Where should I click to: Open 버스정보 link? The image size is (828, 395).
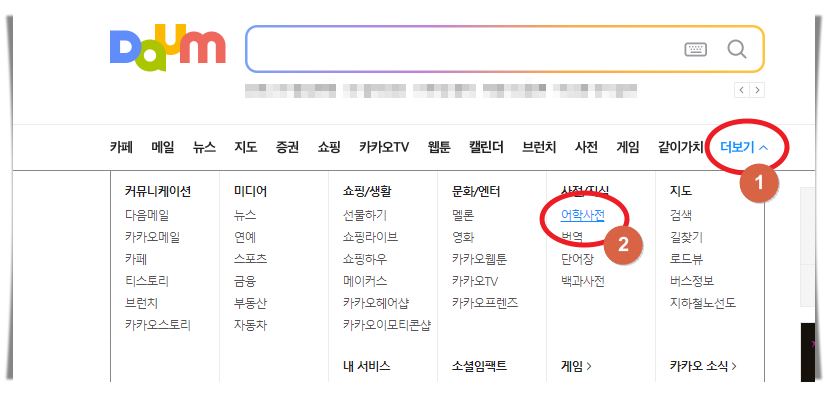pyautogui.click(x=692, y=281)
